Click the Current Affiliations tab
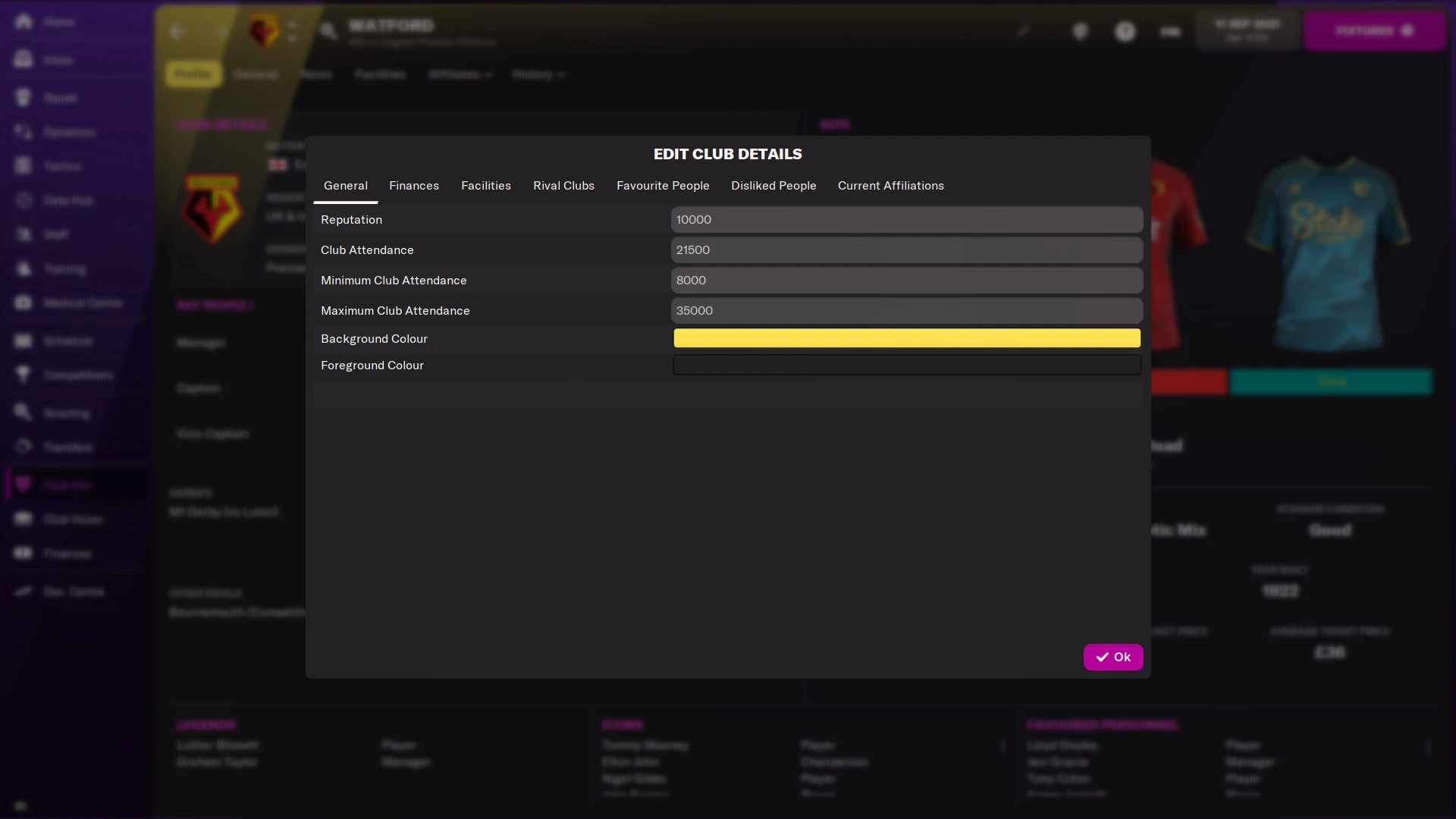Screen dimensions: 1456x819 click(890, 185)
